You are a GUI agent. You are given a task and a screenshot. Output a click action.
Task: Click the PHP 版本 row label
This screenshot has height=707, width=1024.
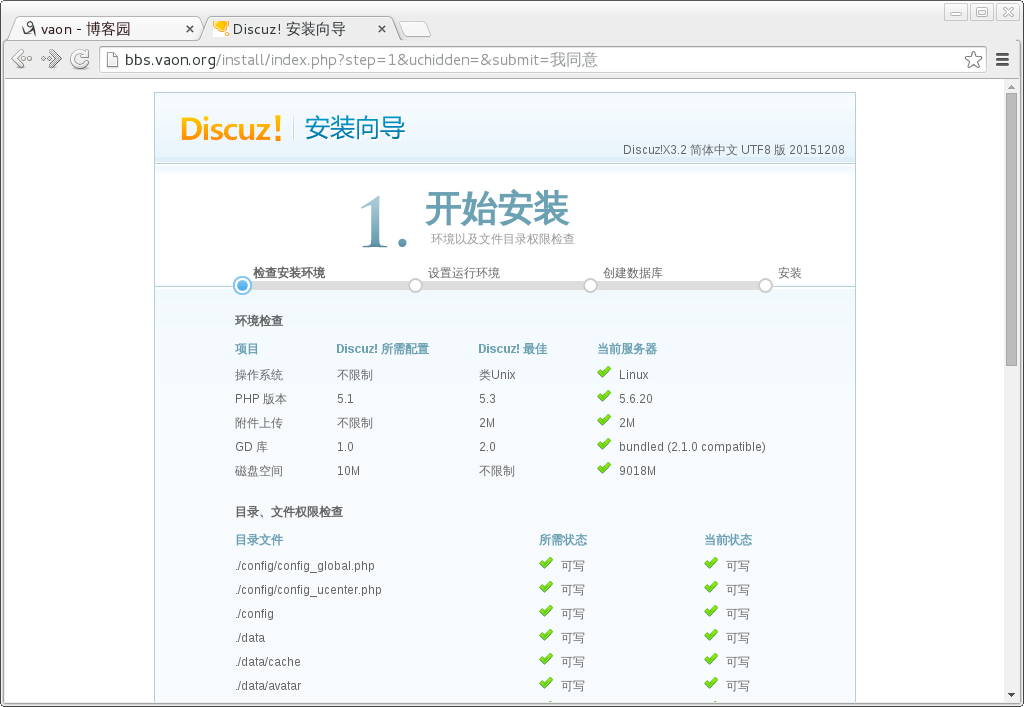click(261, 399)
